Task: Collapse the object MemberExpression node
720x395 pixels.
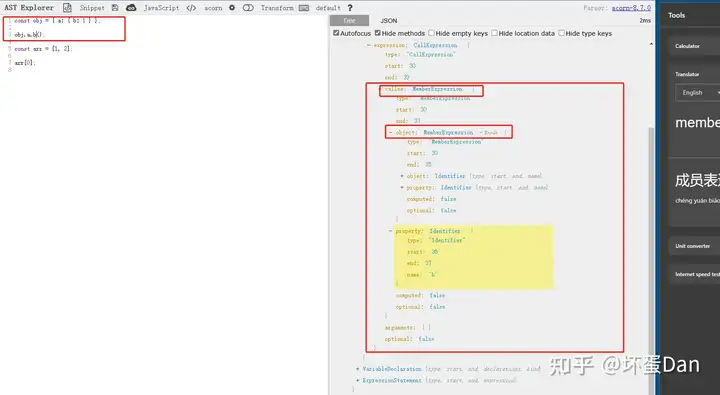Action: pos(391,132)
